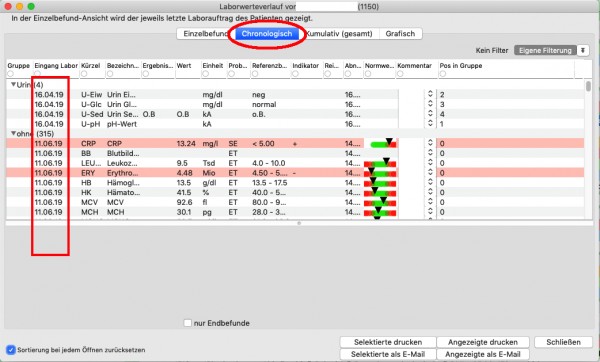Click the stepper arrows in the MCV row
The width and height of the screenshot is (600, 362).
coord(430,202)
